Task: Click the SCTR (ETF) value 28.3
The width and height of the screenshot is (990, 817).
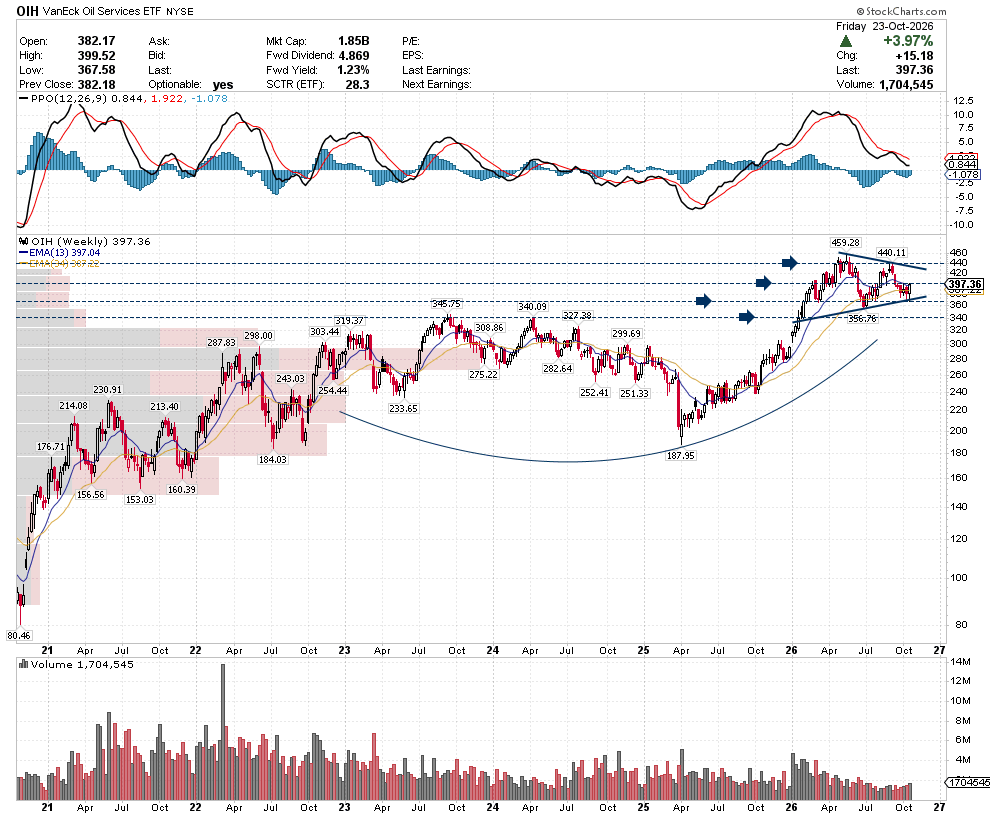Action: tap(357, 85)
